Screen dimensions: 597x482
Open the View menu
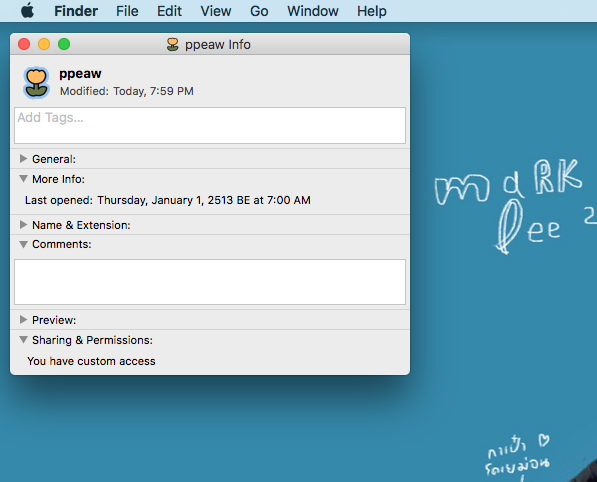(215, 11)
